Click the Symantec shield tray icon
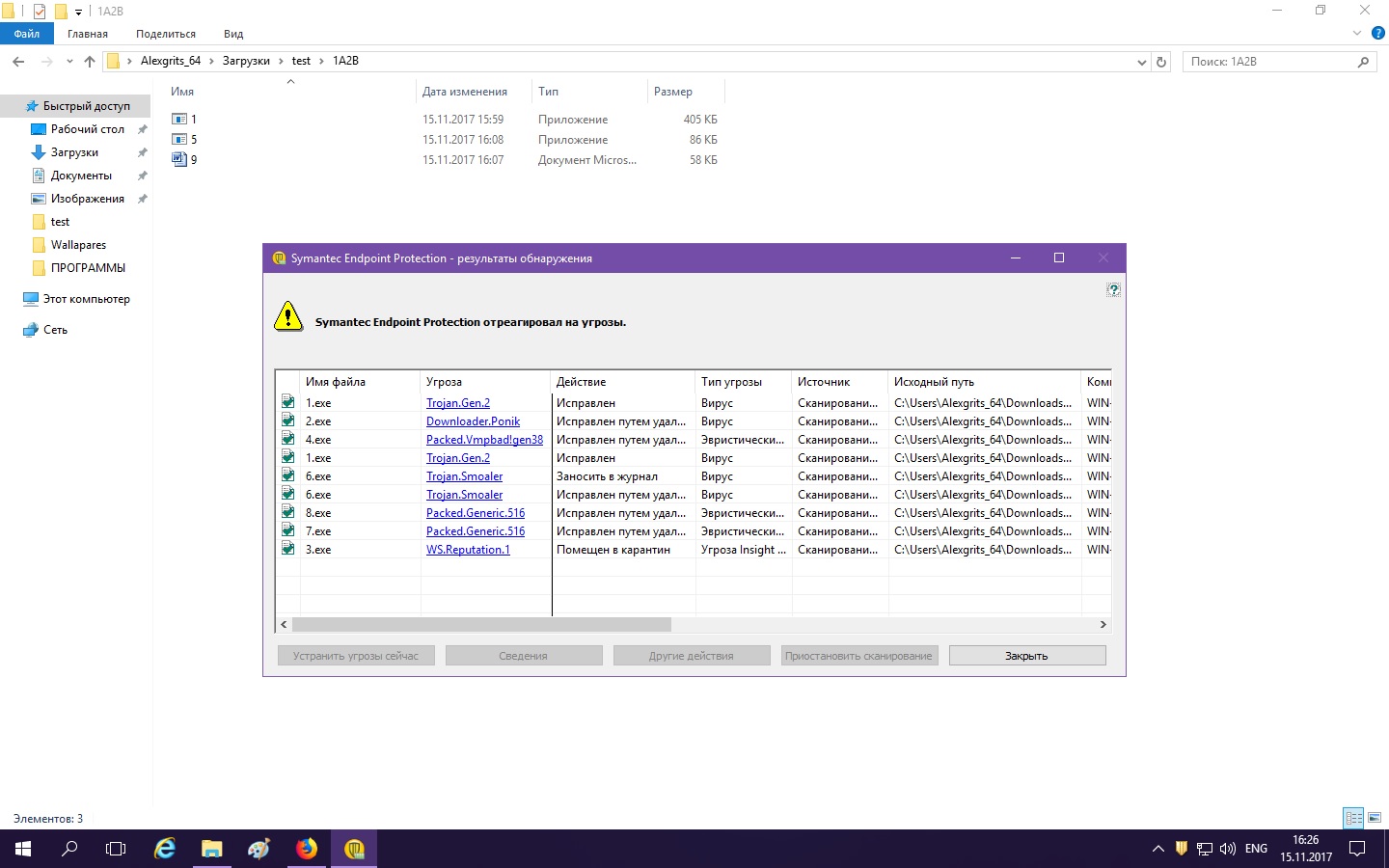 coord(1181,849)
